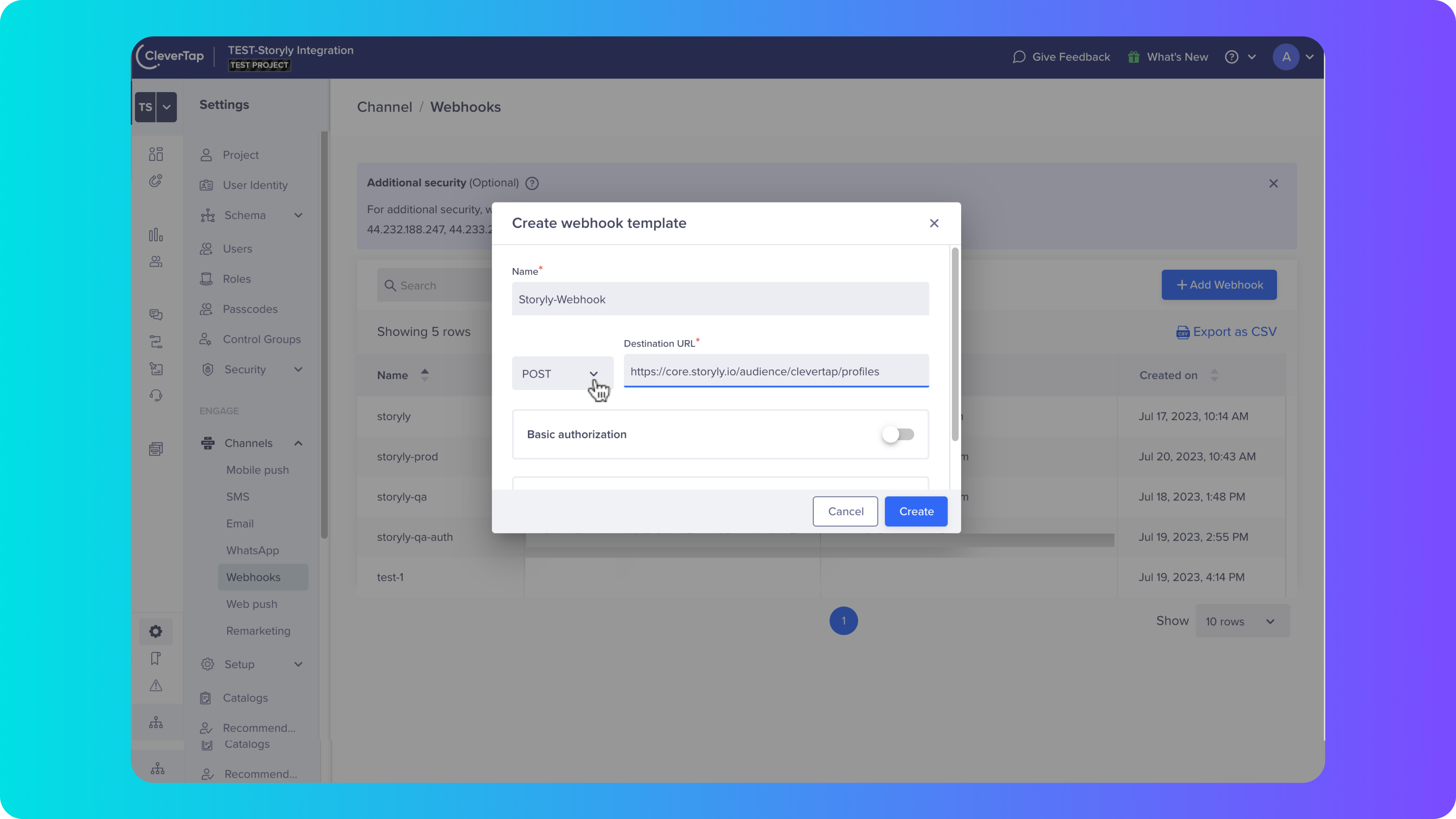Click into the Destination URL field

[775, 371]
